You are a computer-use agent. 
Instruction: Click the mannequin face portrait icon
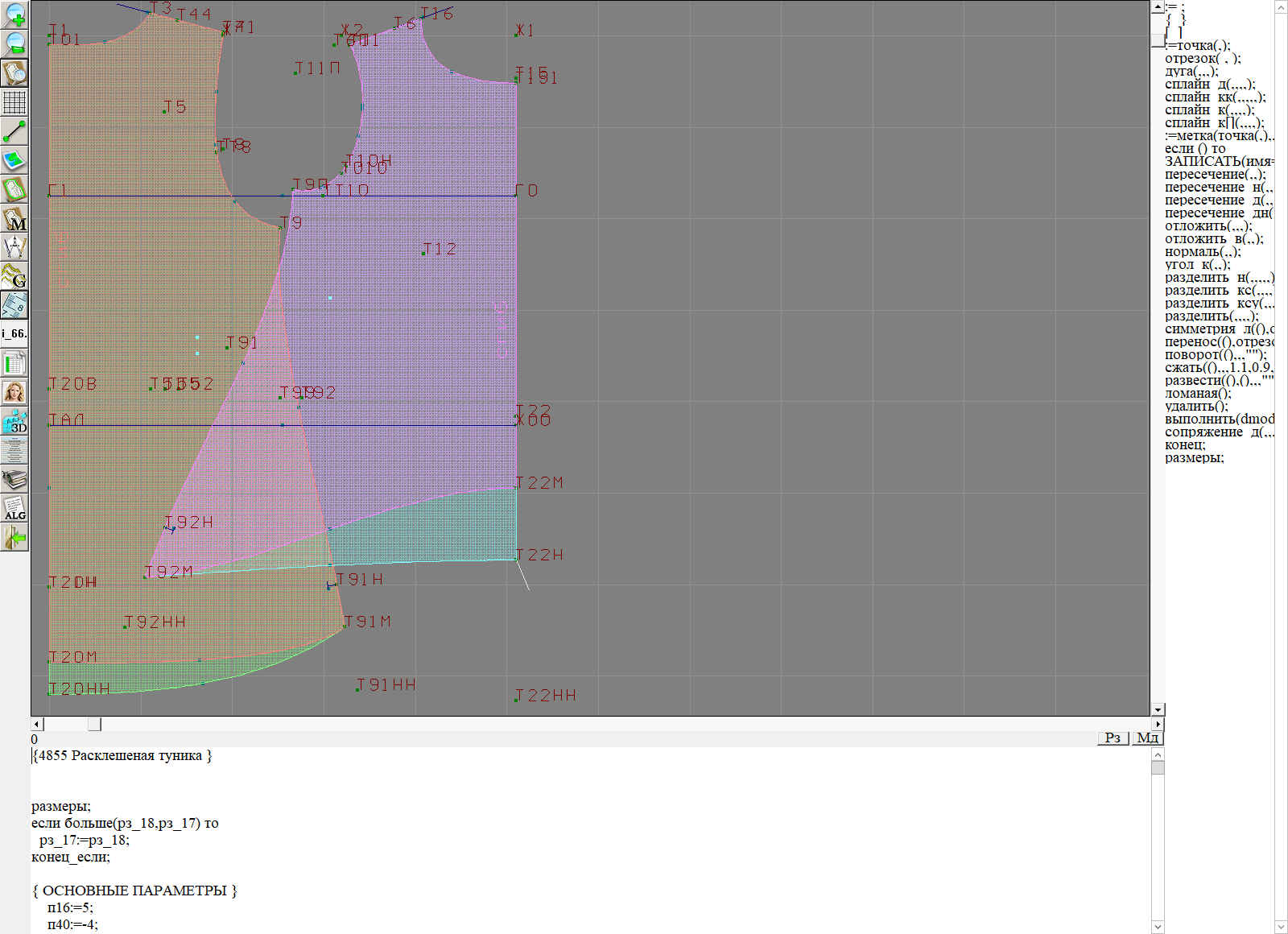14,392
